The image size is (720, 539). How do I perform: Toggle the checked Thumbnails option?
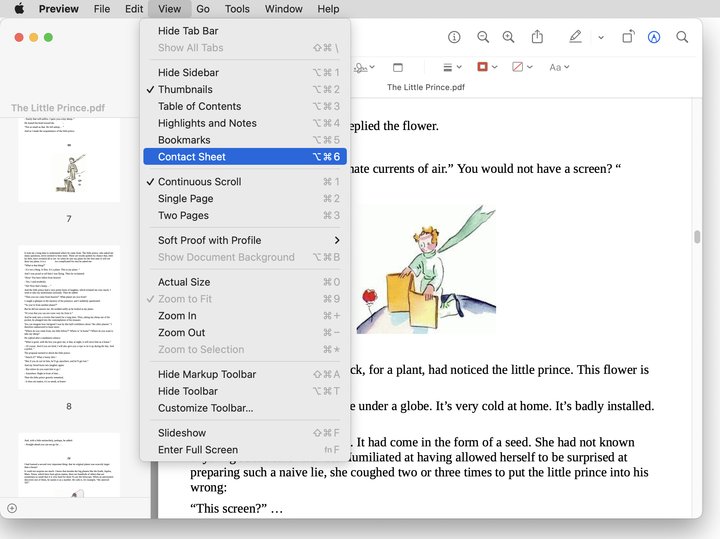tap(245, 90)
